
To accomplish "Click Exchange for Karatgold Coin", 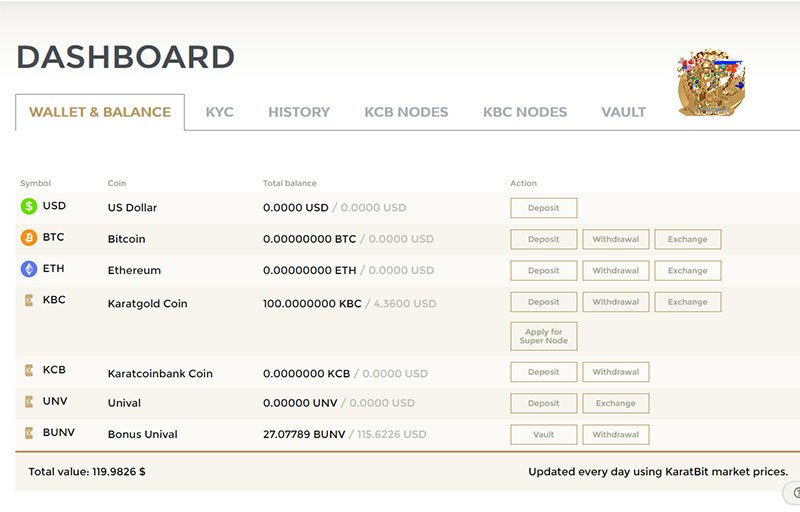I will coord(688,302).
